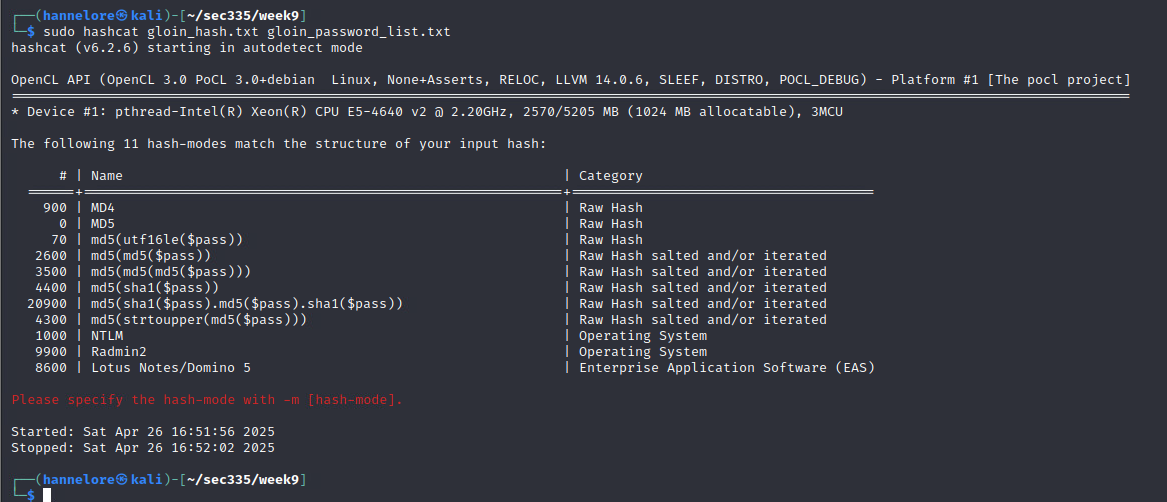1167x502 pixels.
Task: Click the md5(strtoupper(md5($pass))) entry
Action: (x=199, y=320)
